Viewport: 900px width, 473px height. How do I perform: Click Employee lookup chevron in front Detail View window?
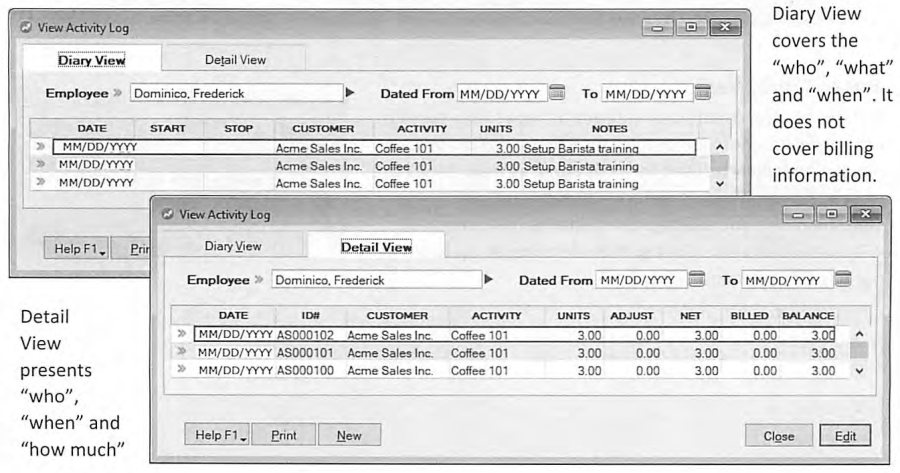tap(259, 280)
